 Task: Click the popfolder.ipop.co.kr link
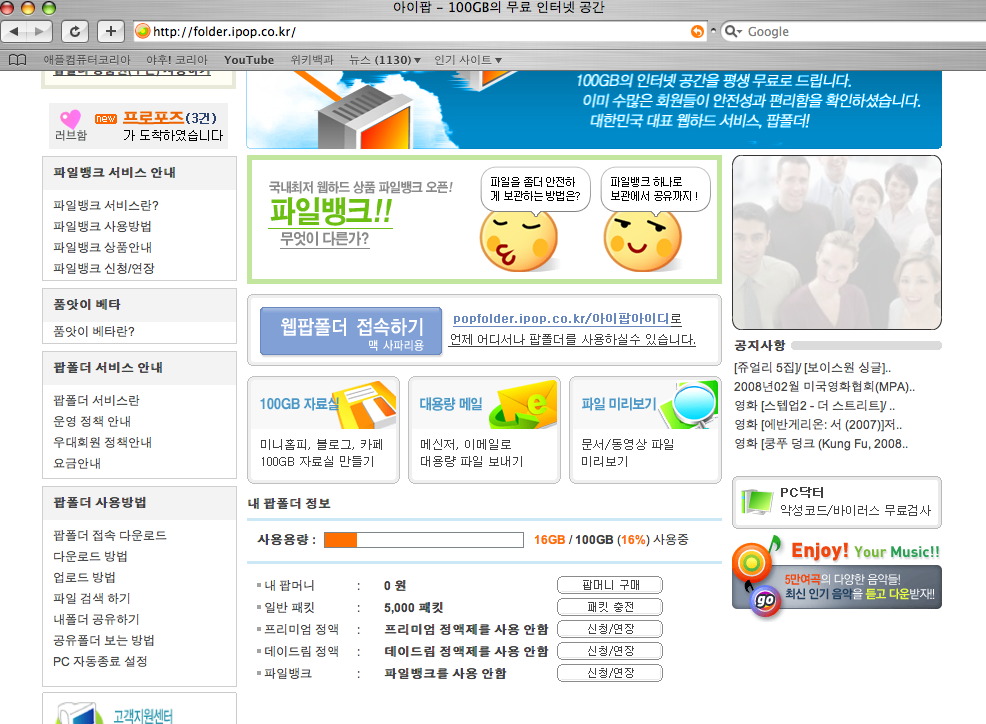point(567,318)
